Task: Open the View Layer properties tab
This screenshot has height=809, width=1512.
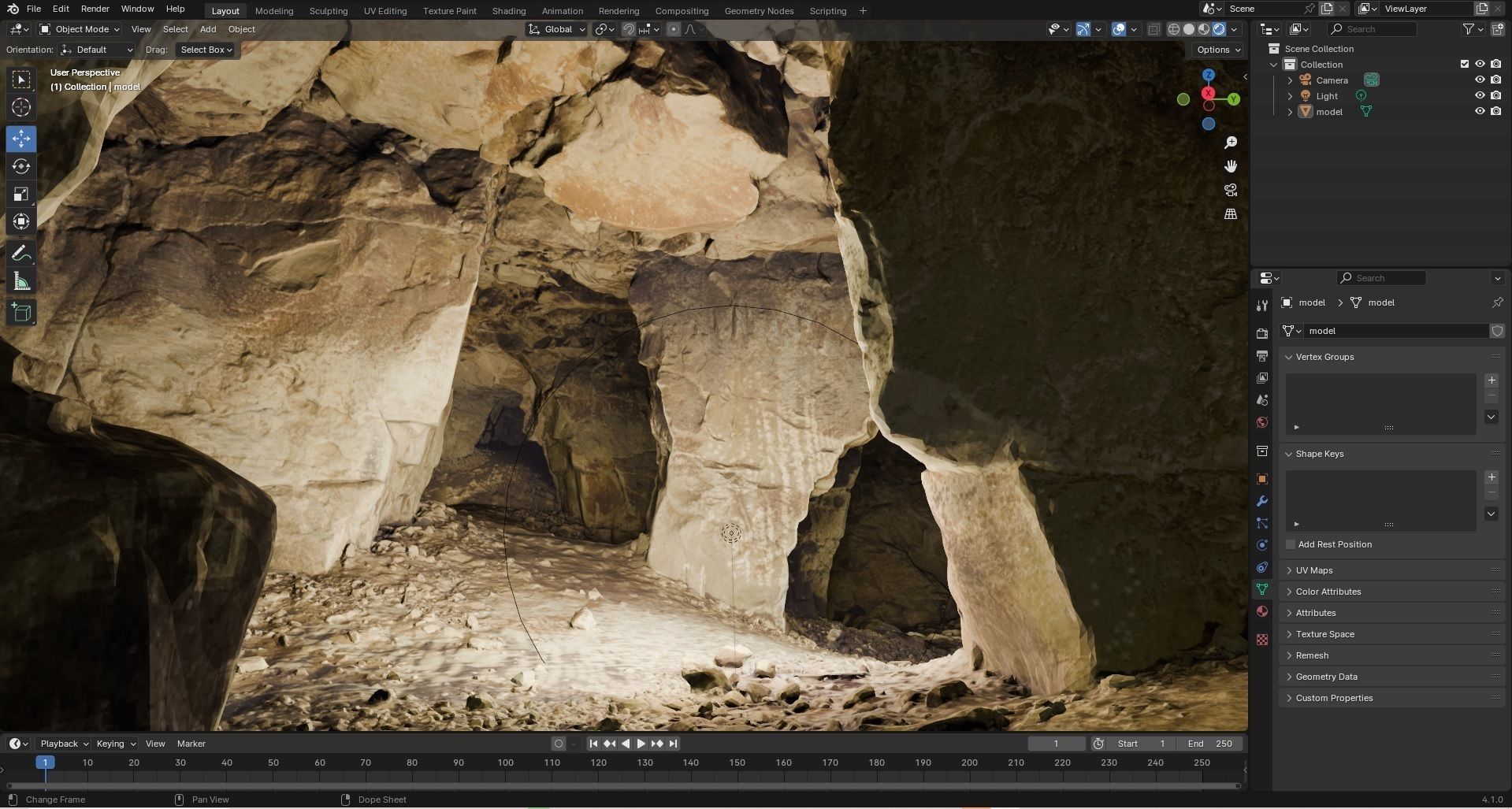Action: click(x=1262, y=378)
